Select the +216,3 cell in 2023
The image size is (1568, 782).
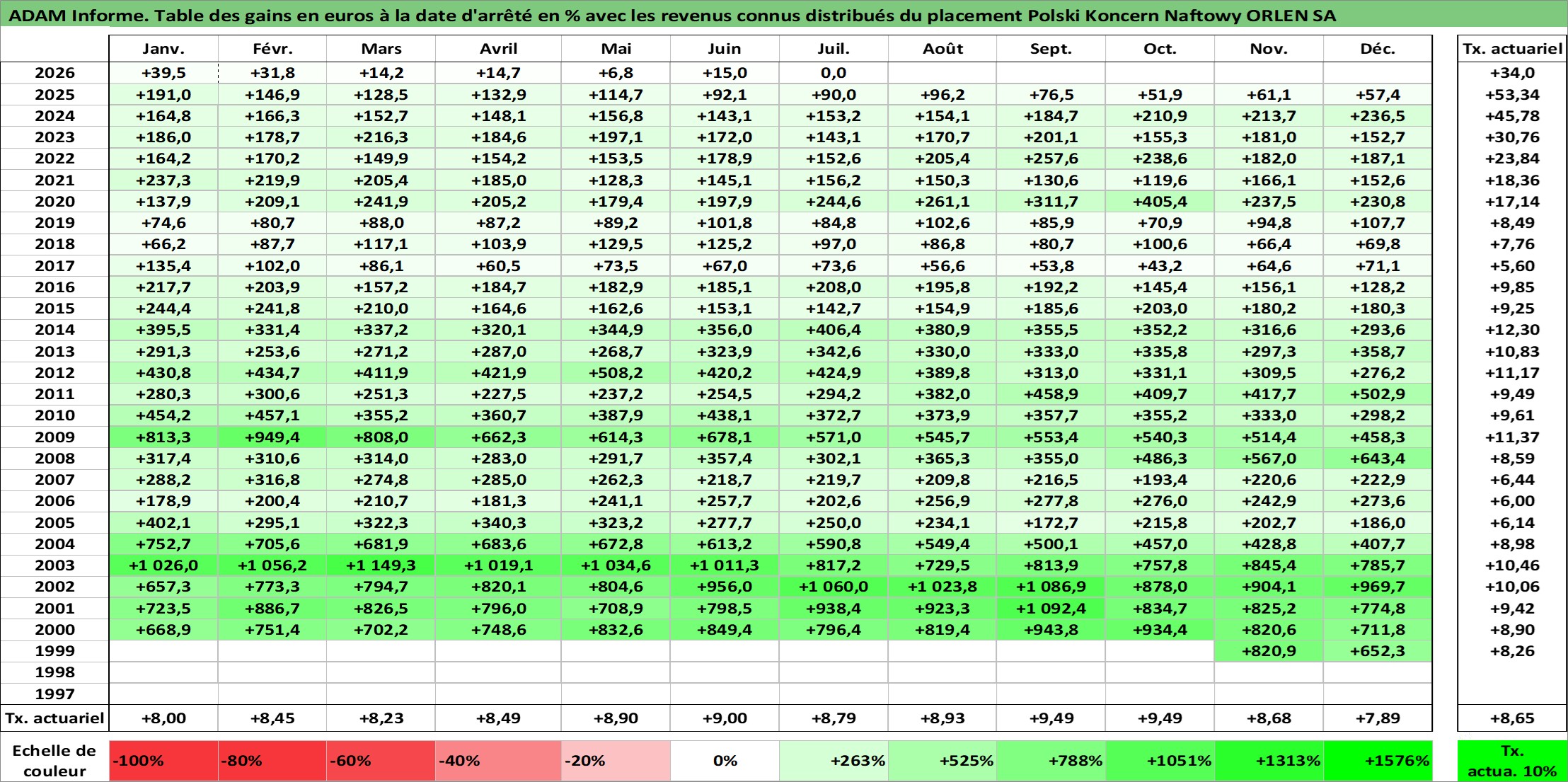(381, 137)
